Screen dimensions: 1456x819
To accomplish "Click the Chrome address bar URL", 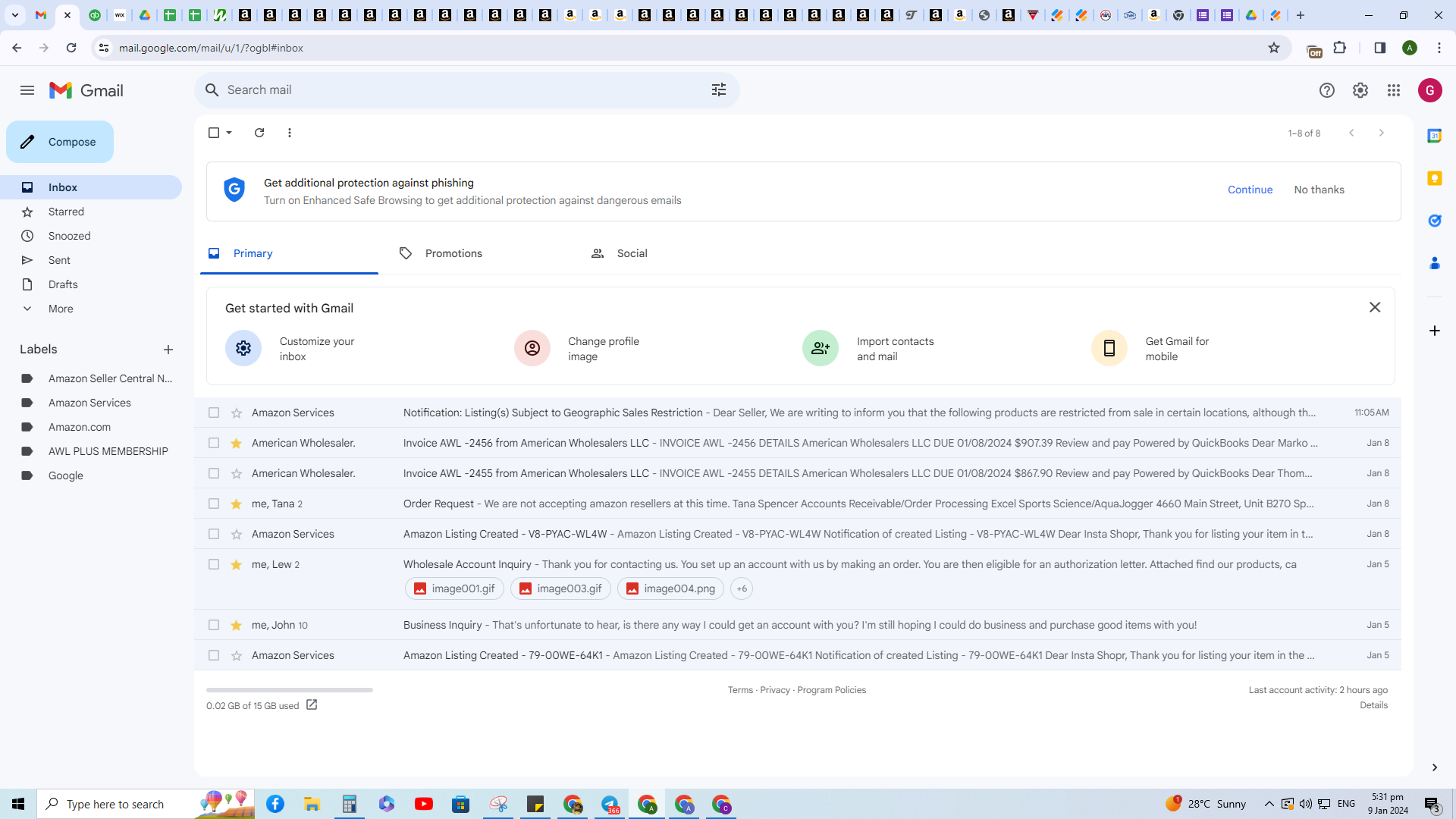I will coord(211,48).
